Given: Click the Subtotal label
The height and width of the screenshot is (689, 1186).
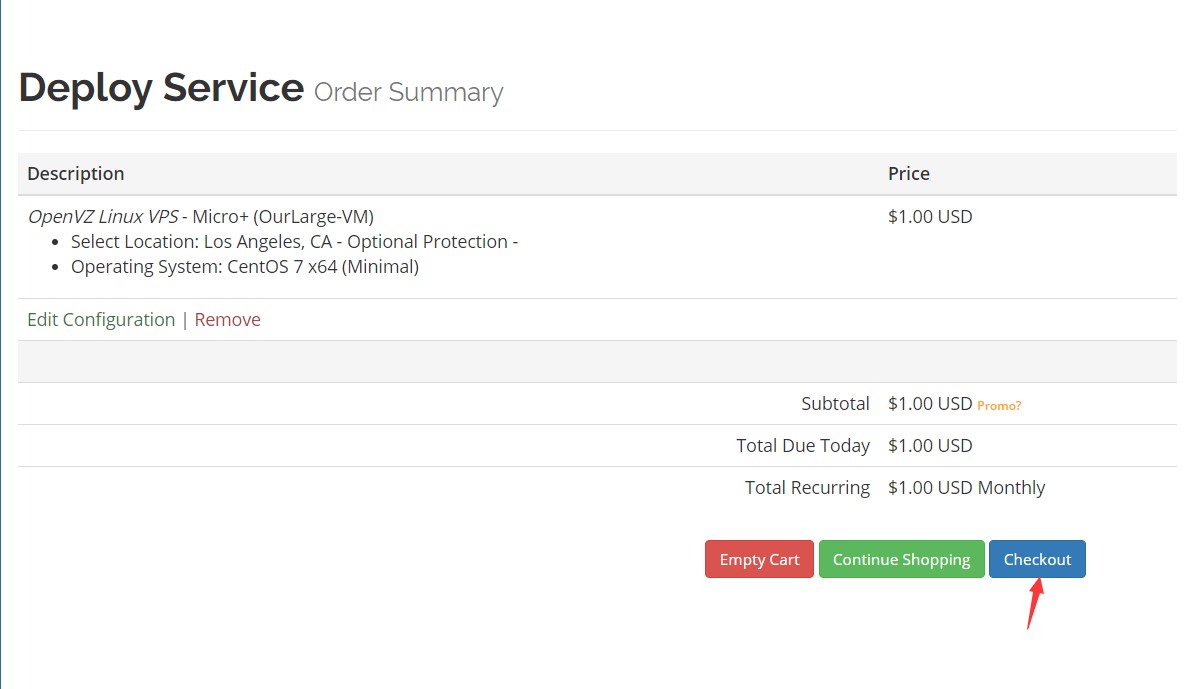Looking at the screenshot, I should click(835, 403).
